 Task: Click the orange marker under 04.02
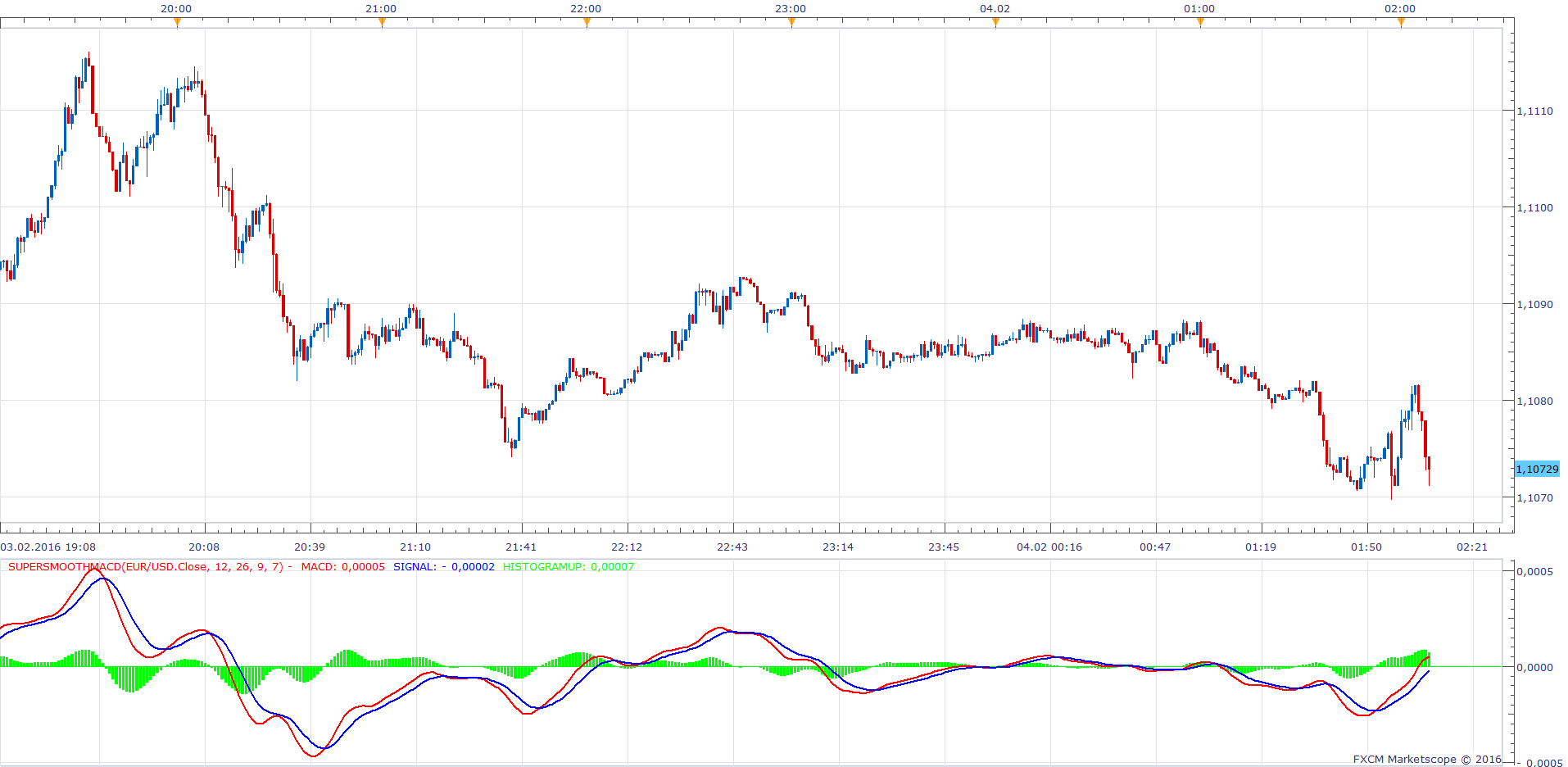[x=995, y=23]
